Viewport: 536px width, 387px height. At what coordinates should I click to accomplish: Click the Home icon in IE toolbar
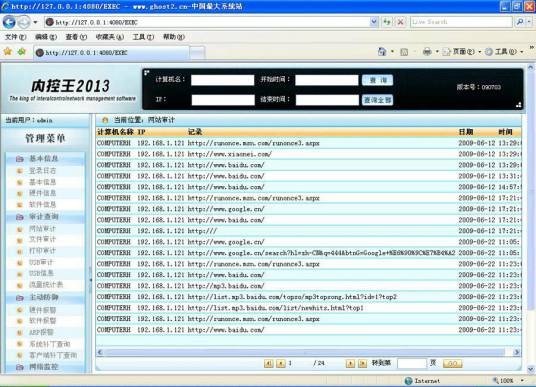382,52
